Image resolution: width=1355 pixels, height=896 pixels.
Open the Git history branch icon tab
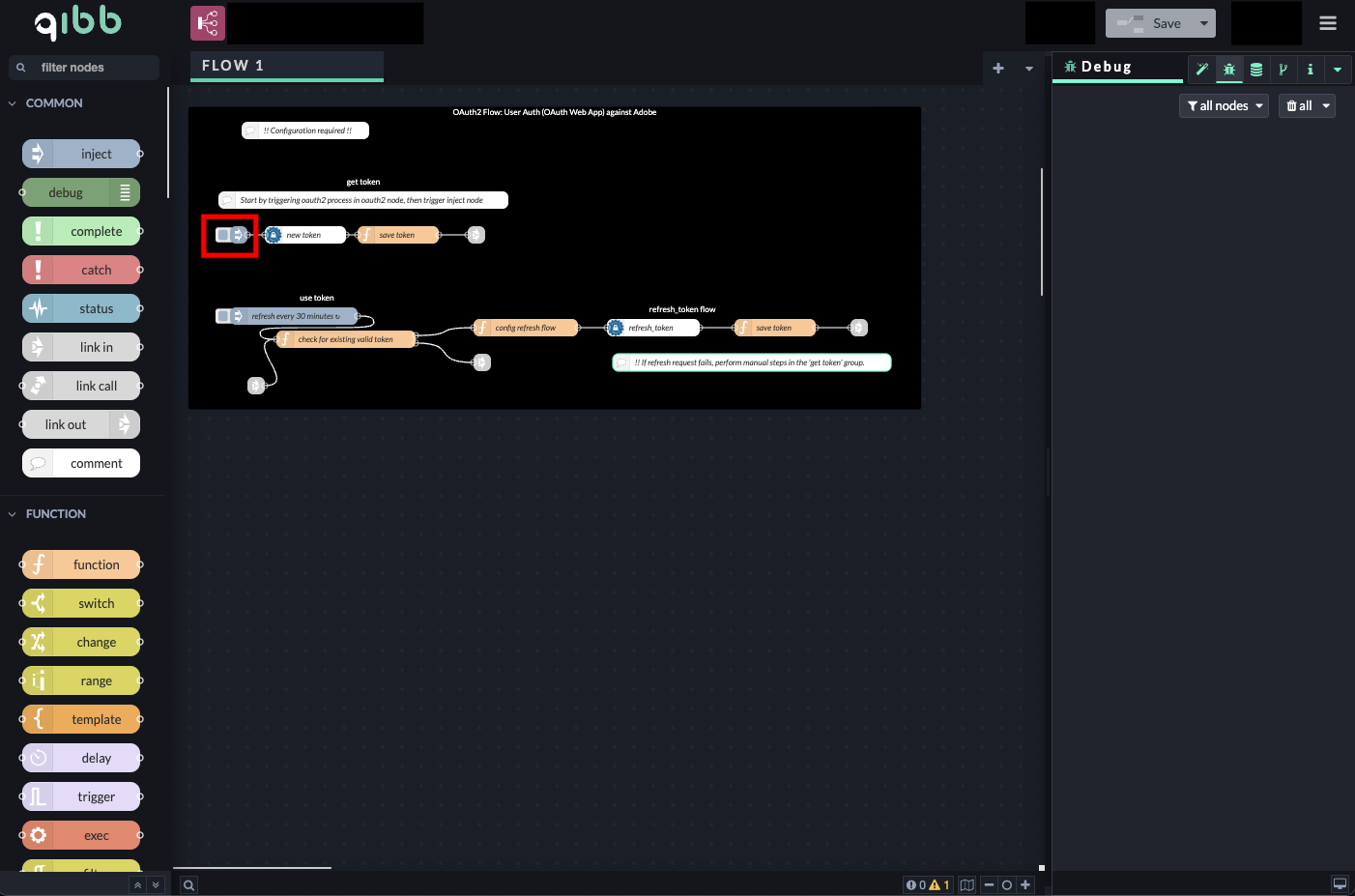coord(1283,69)
